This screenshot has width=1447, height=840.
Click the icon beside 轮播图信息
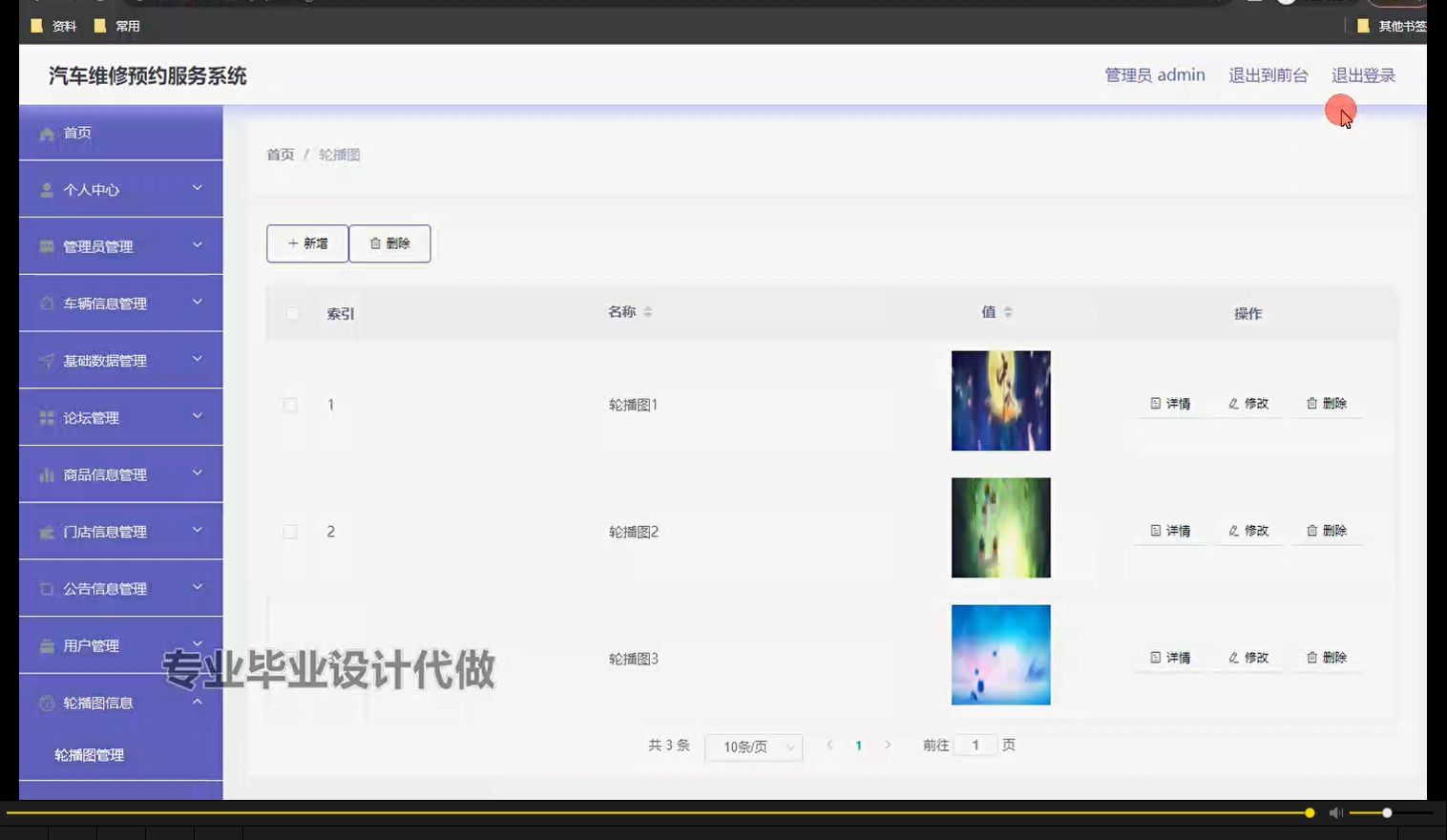point(47,703)
